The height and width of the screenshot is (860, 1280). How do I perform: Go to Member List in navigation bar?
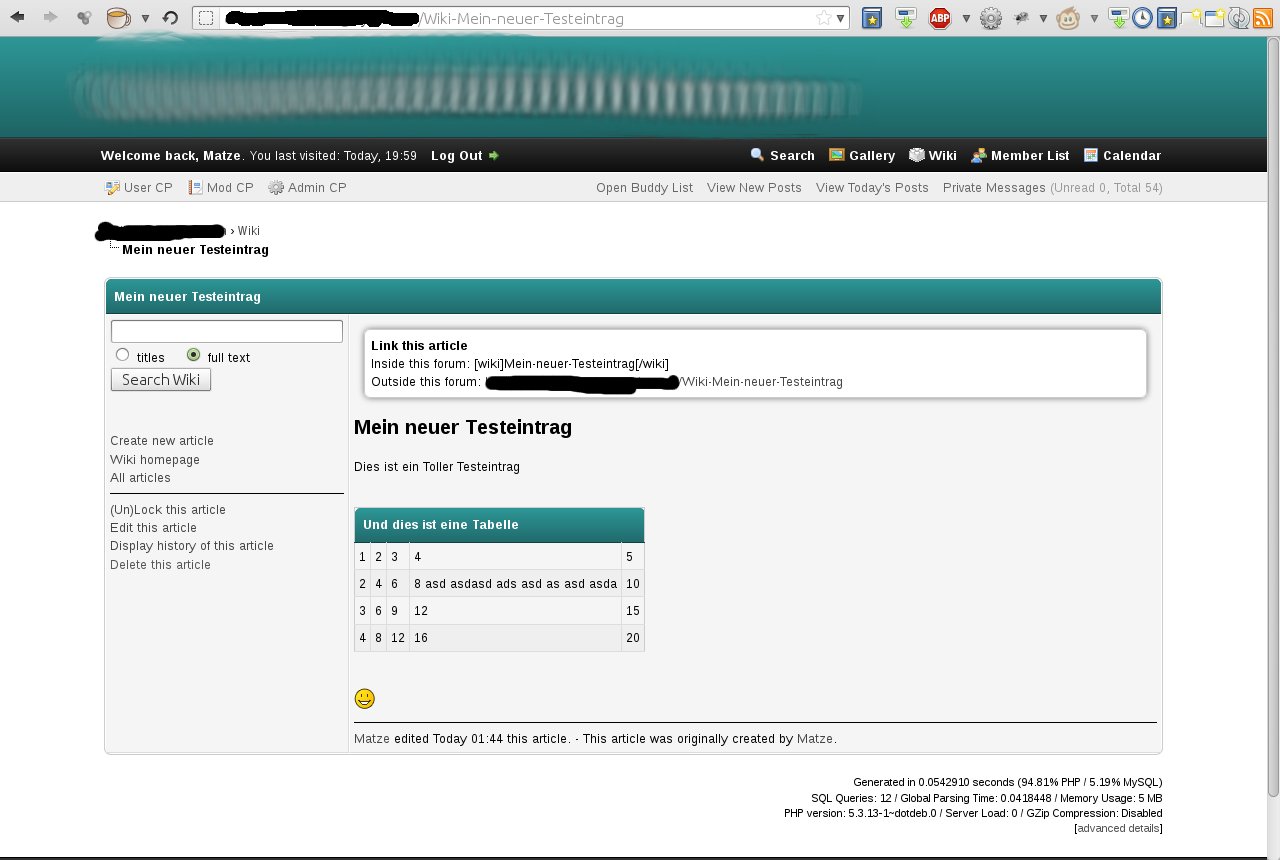(1020, 155)
